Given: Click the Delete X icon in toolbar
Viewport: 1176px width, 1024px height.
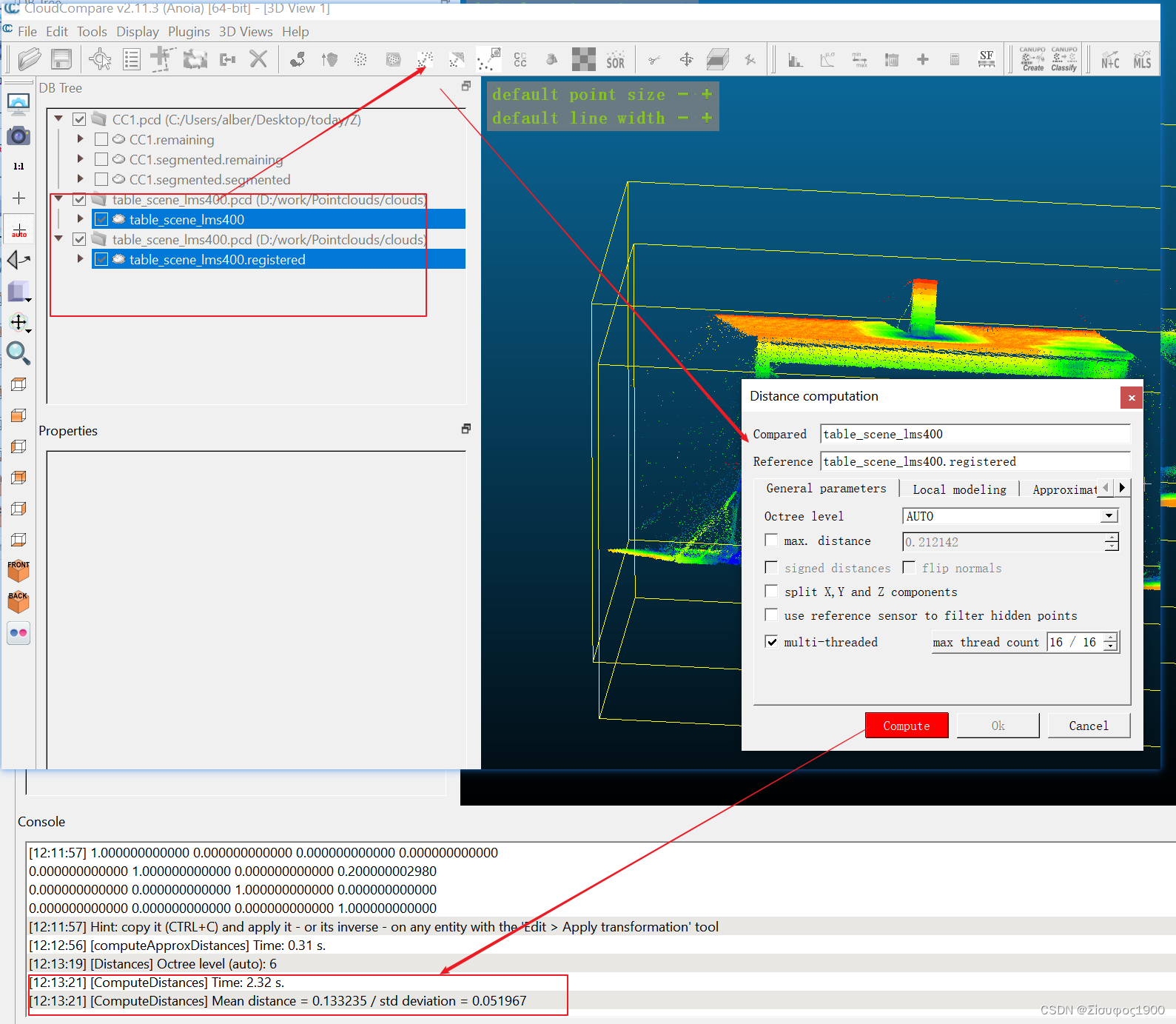Looking at the screenshot, I should (258, 59).
